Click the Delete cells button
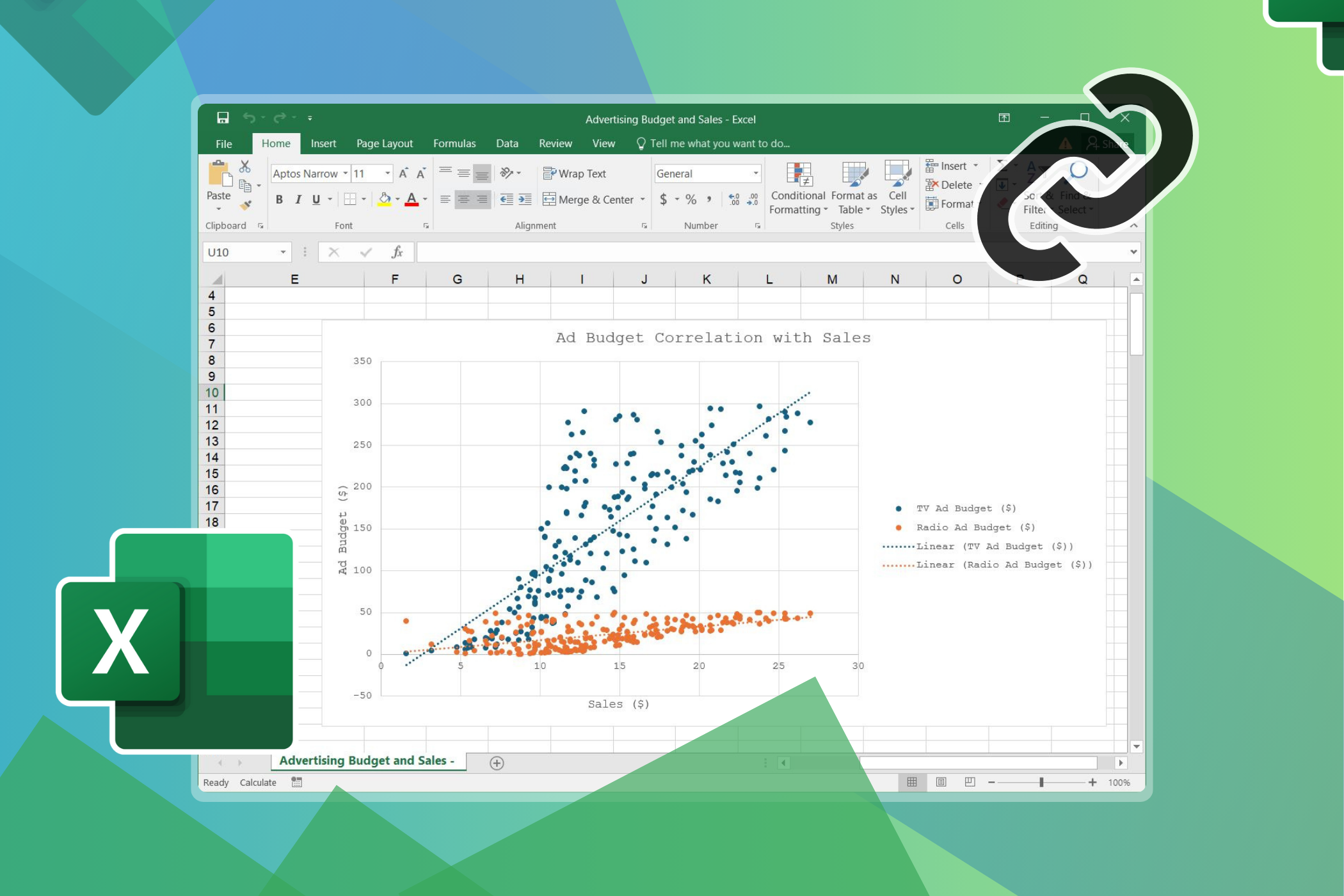This screenshot has height=896, width=1344. coord(954,185)
